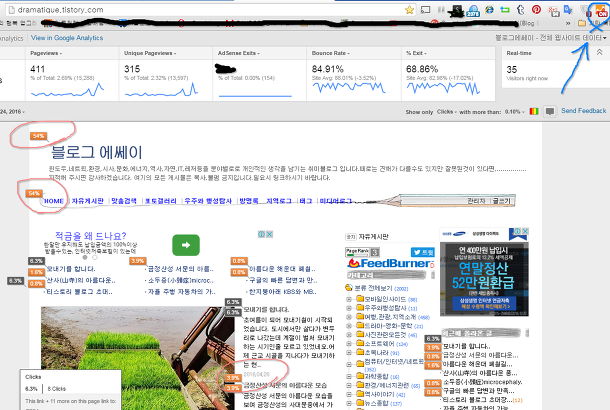Open the Pageviews metric dropdown
This screenshot has width=610, height=410.
click(x=46, y=53)
